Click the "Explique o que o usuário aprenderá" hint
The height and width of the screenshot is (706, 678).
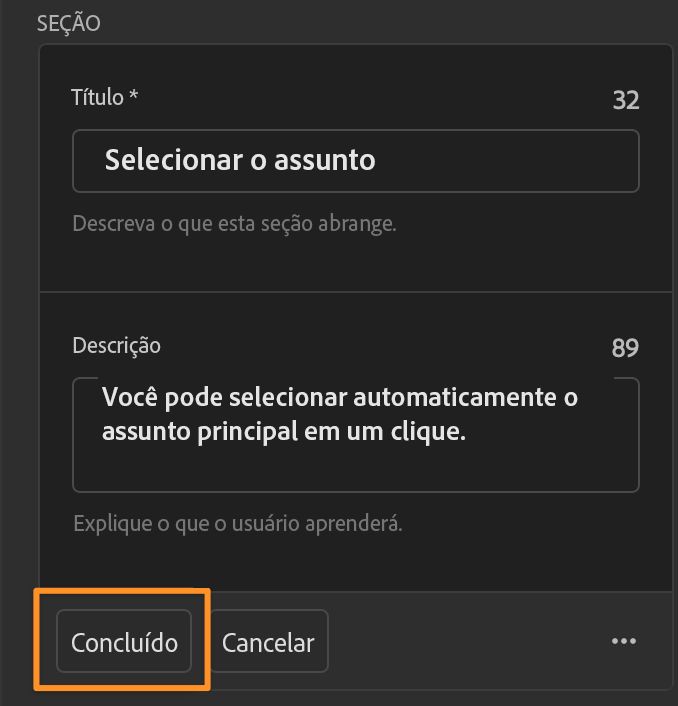tap(238, 523)
